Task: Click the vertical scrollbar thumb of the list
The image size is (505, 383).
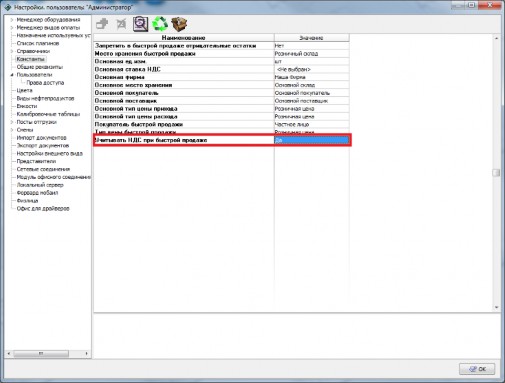Action: click(x=496, y=173)
